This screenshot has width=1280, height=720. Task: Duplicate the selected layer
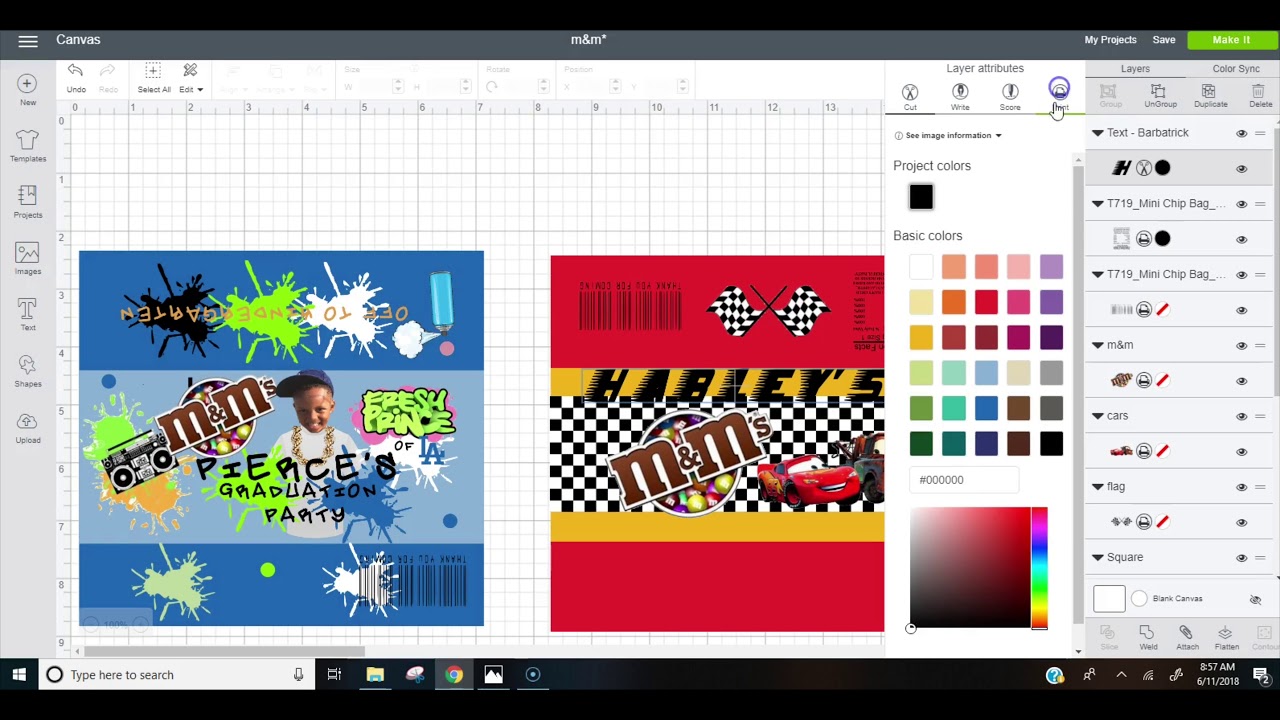tap(1210, 96)
